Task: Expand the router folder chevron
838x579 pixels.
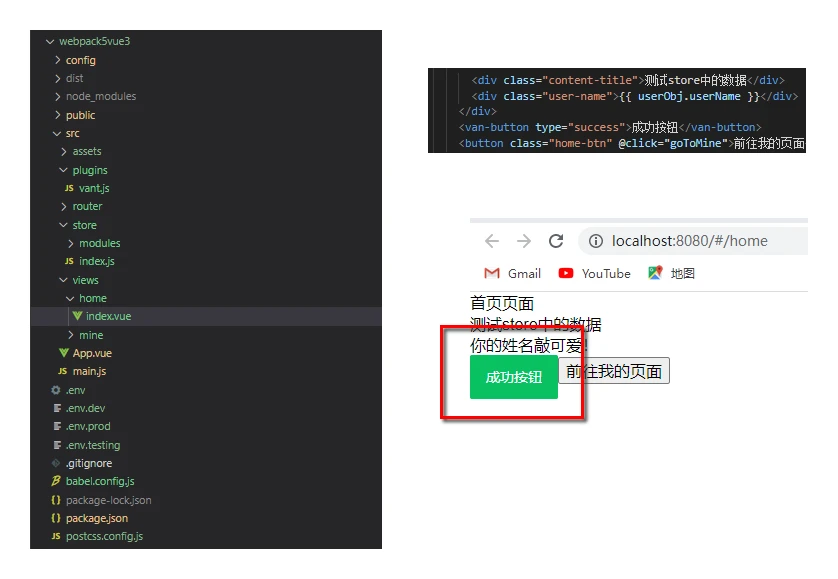Action: 64,206
